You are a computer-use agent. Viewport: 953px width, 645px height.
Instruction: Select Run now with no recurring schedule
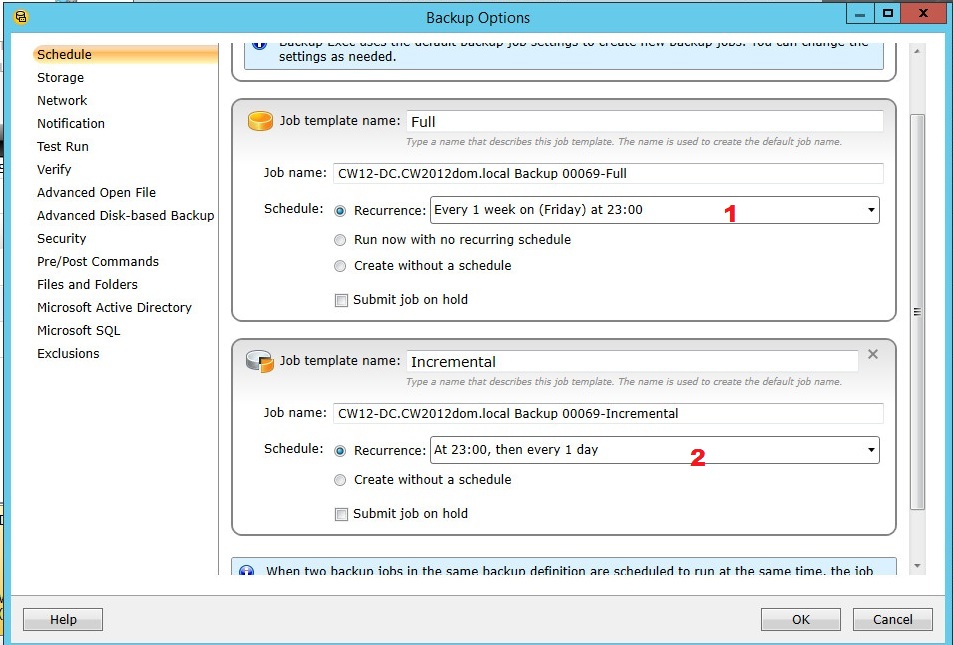[x=341, y=240]
